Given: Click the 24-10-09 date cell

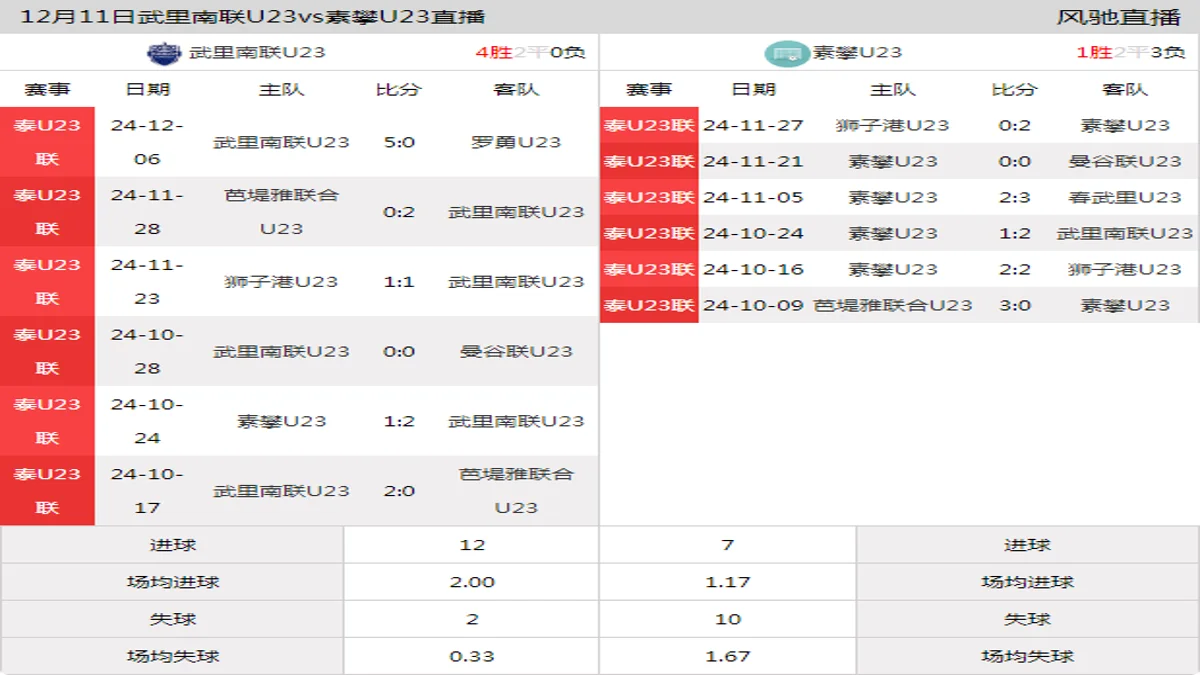Looking at the screenshot, I should pyautogui.click(x=753, y=305).
